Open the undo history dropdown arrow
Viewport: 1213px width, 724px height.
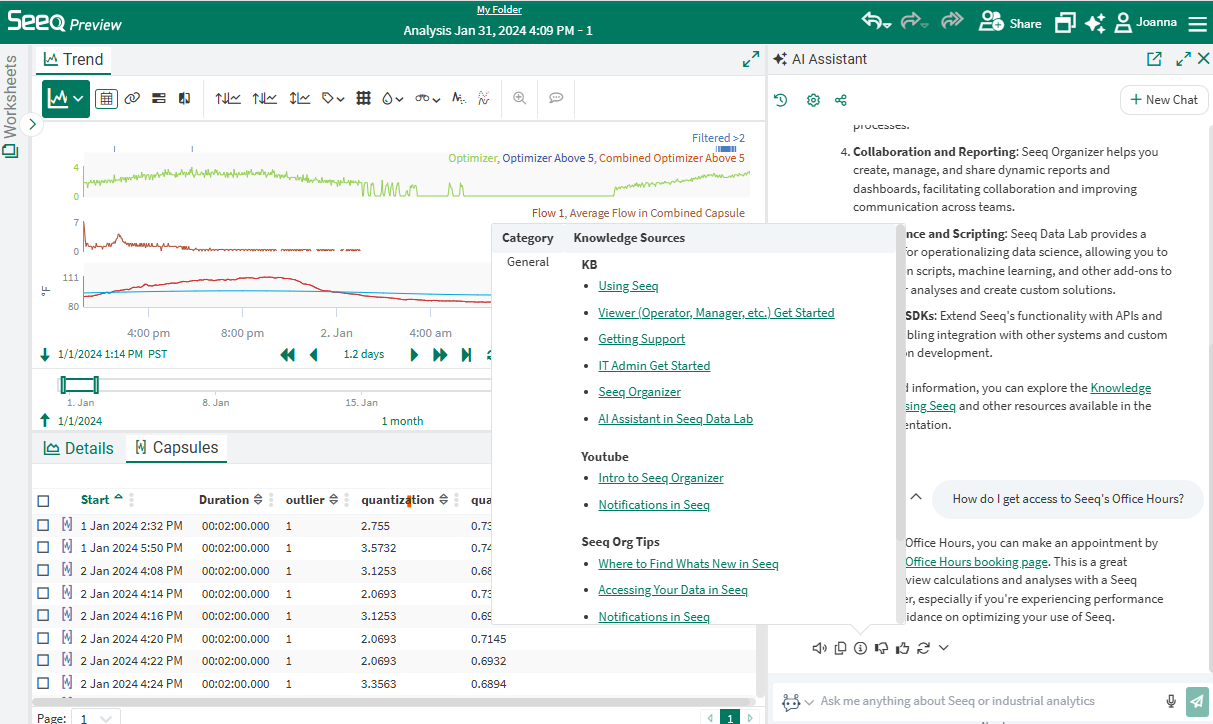pyautogui.click(x=889, y=25)
